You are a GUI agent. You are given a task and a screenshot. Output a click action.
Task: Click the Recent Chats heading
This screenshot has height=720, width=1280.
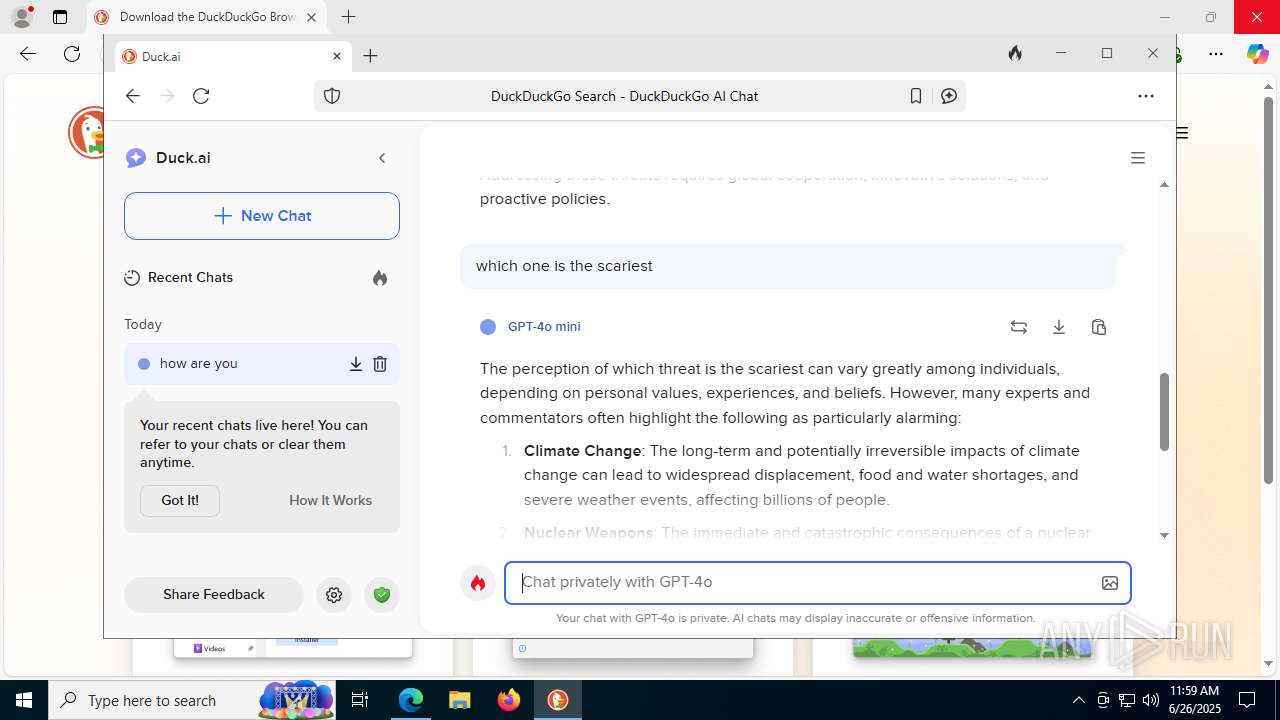tap(190, 278)
